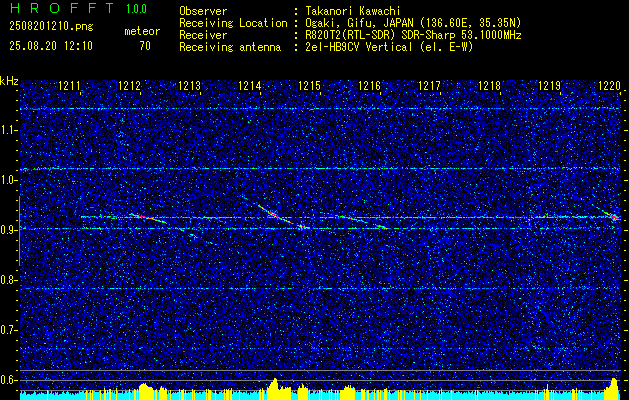Click the 0.6 kHz axis label
629x400 pixels.
[x=9, y=380]
